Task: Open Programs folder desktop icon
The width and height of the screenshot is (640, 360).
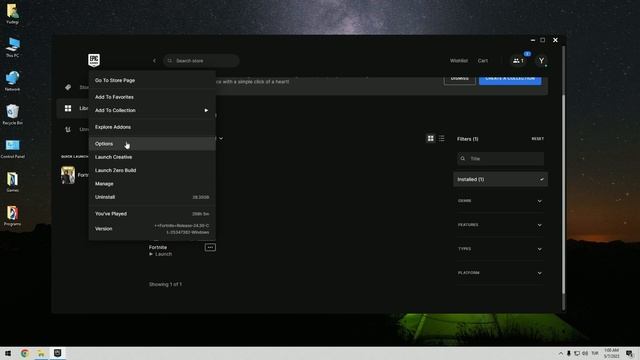Action: click(13, 216)
